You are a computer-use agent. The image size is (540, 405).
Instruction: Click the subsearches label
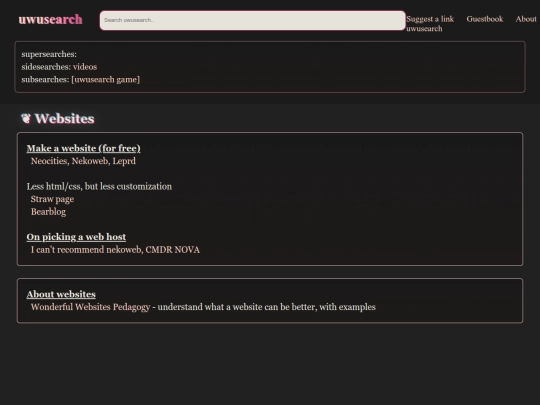click(x=45, y=80)
